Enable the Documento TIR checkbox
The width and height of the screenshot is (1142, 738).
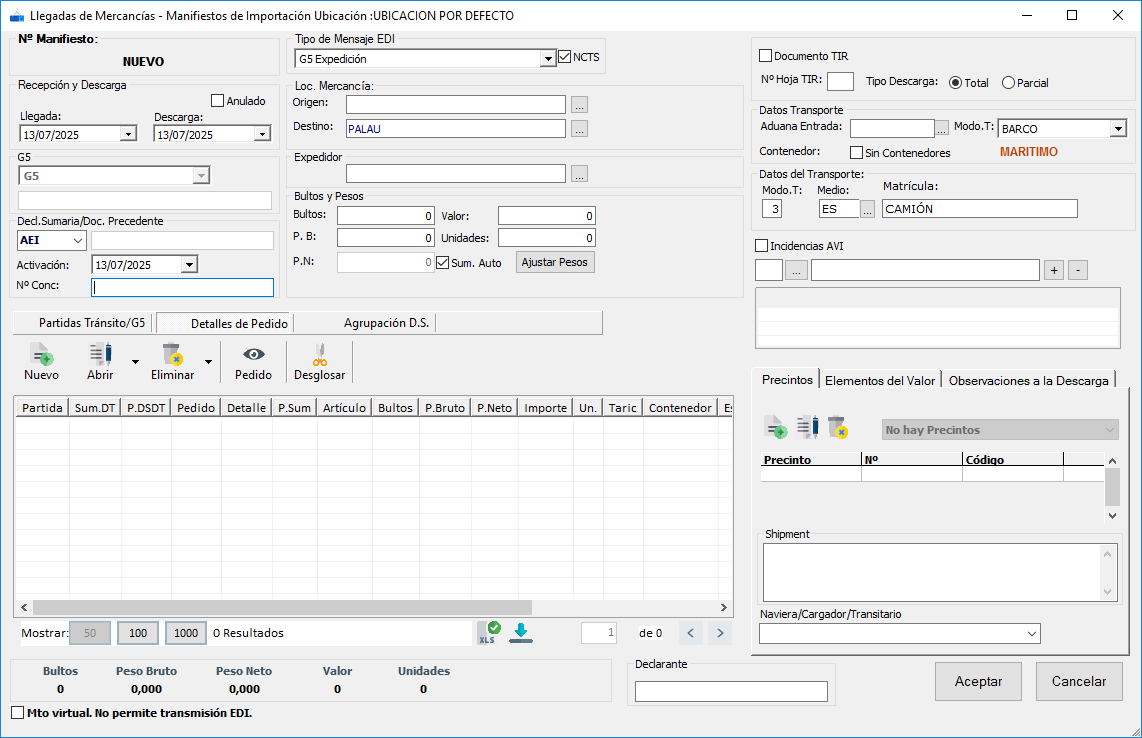[x=766, y=56]
